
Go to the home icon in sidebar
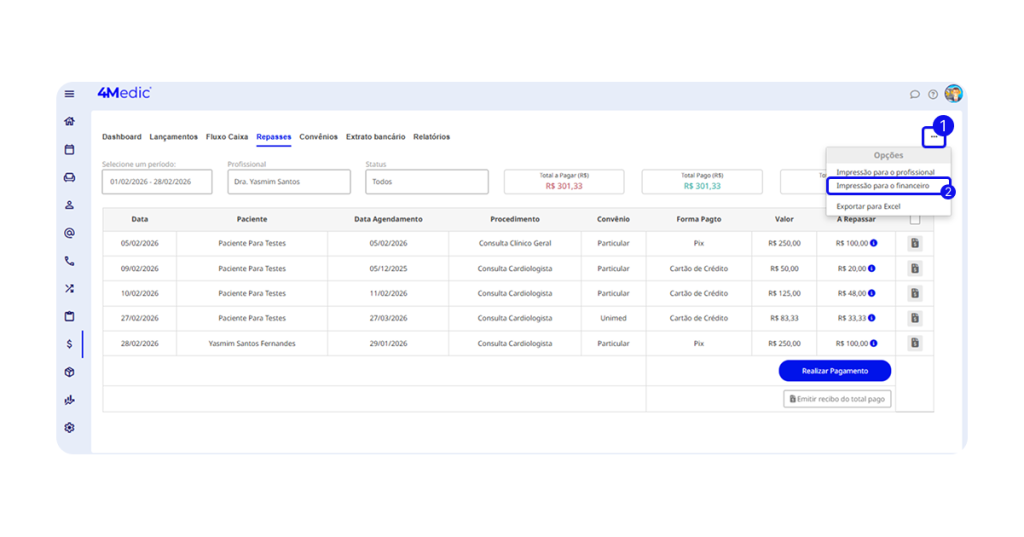[x=69, y=122]
